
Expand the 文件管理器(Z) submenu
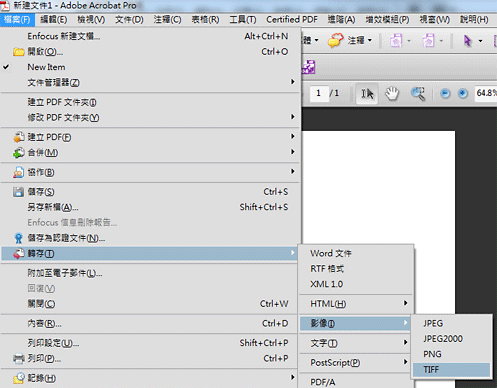[151, 82]
